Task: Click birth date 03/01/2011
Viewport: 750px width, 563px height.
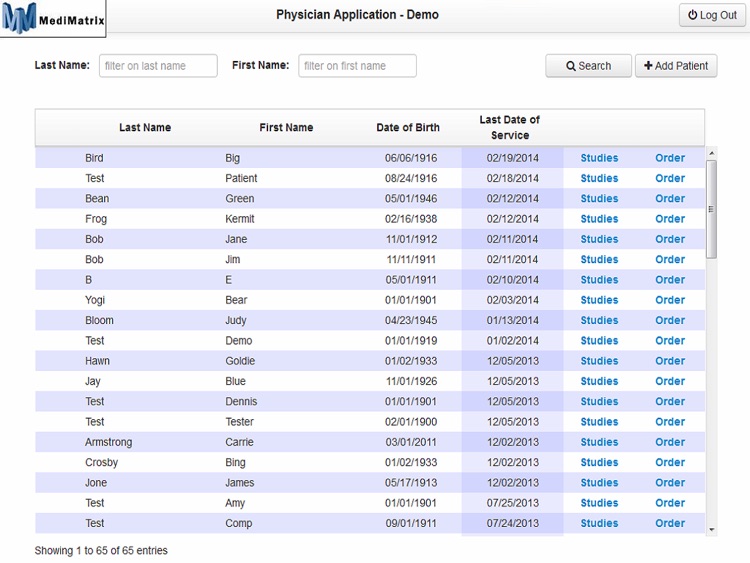Action: coord(411,442)
